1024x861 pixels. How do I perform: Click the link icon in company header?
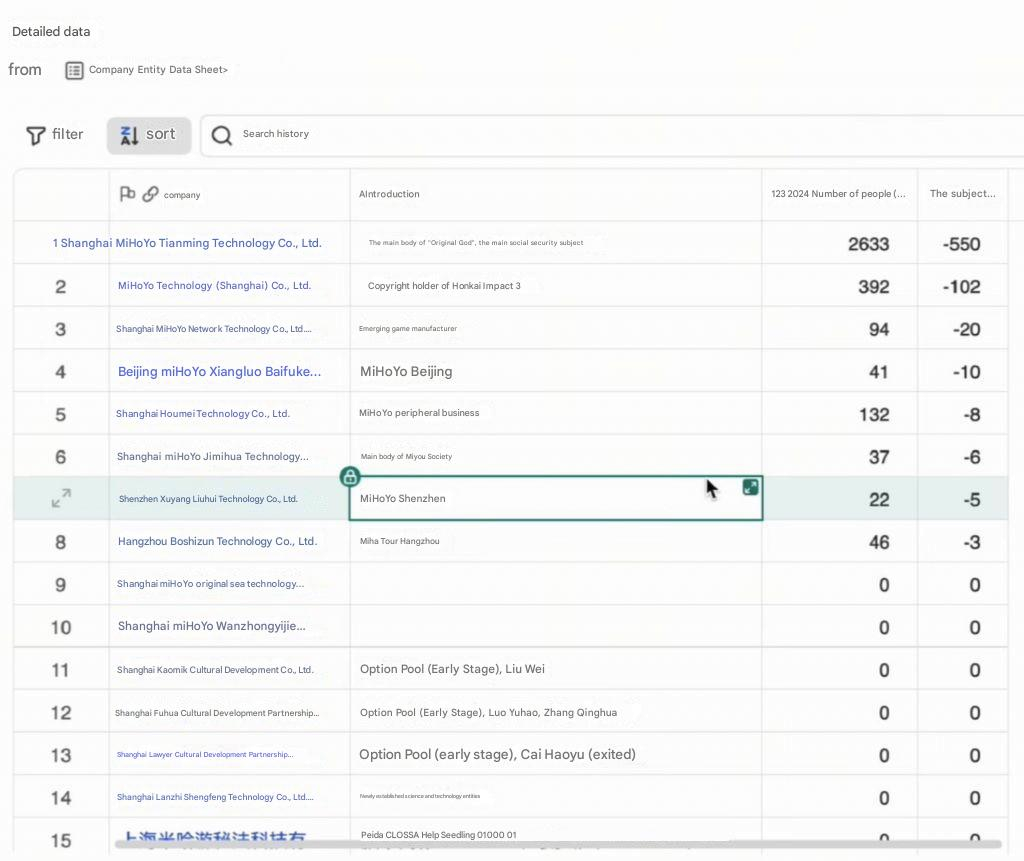coord(150,194)
